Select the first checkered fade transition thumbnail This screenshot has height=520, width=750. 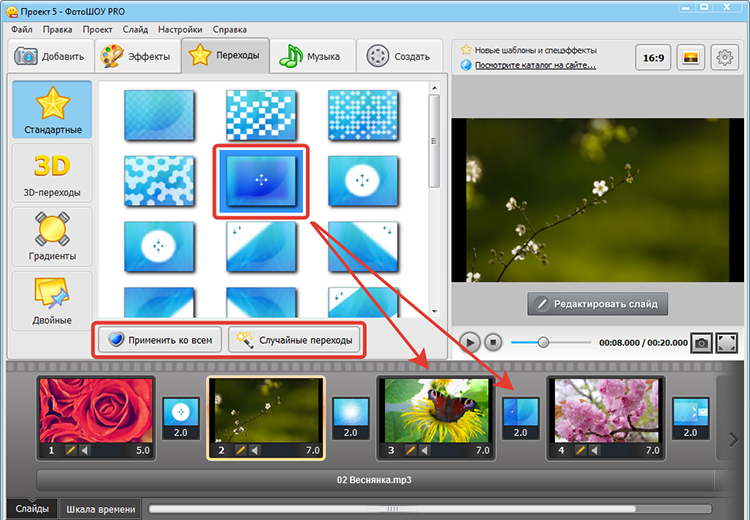[x=159, y=115]
